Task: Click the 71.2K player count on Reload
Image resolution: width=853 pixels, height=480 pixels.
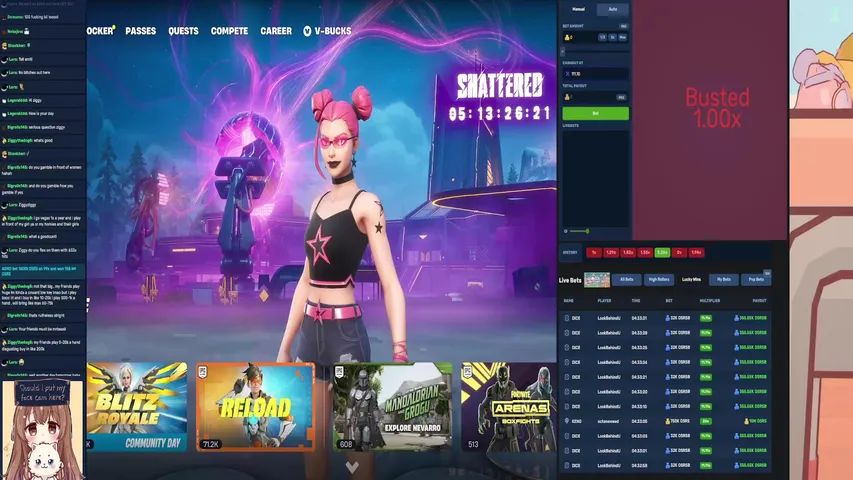Action: pos(211,445)
